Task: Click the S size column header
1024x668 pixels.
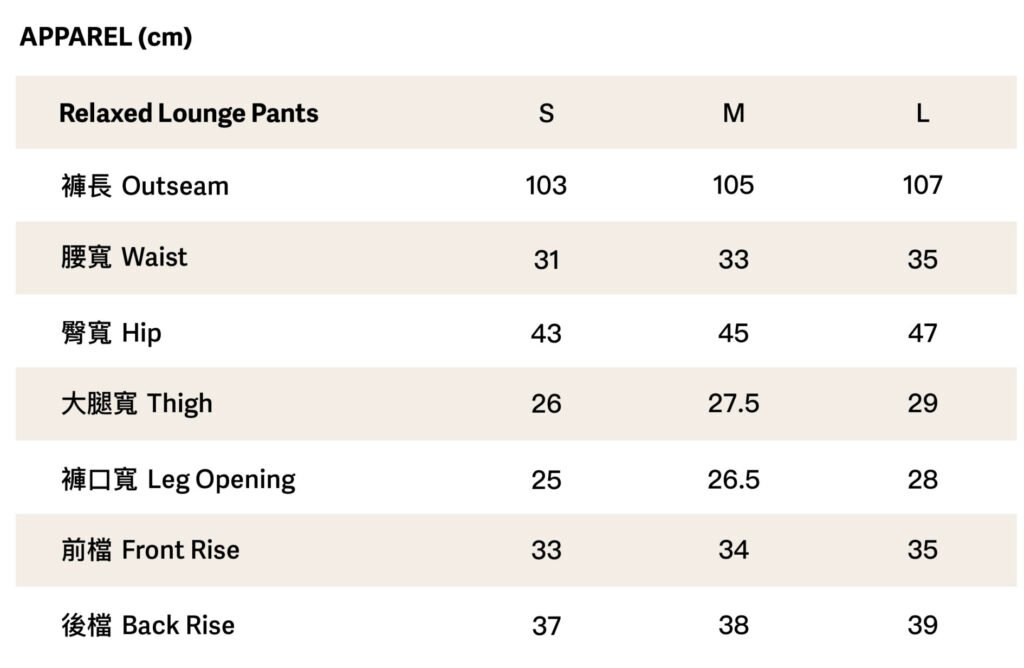Action: [x=546, y=113]
